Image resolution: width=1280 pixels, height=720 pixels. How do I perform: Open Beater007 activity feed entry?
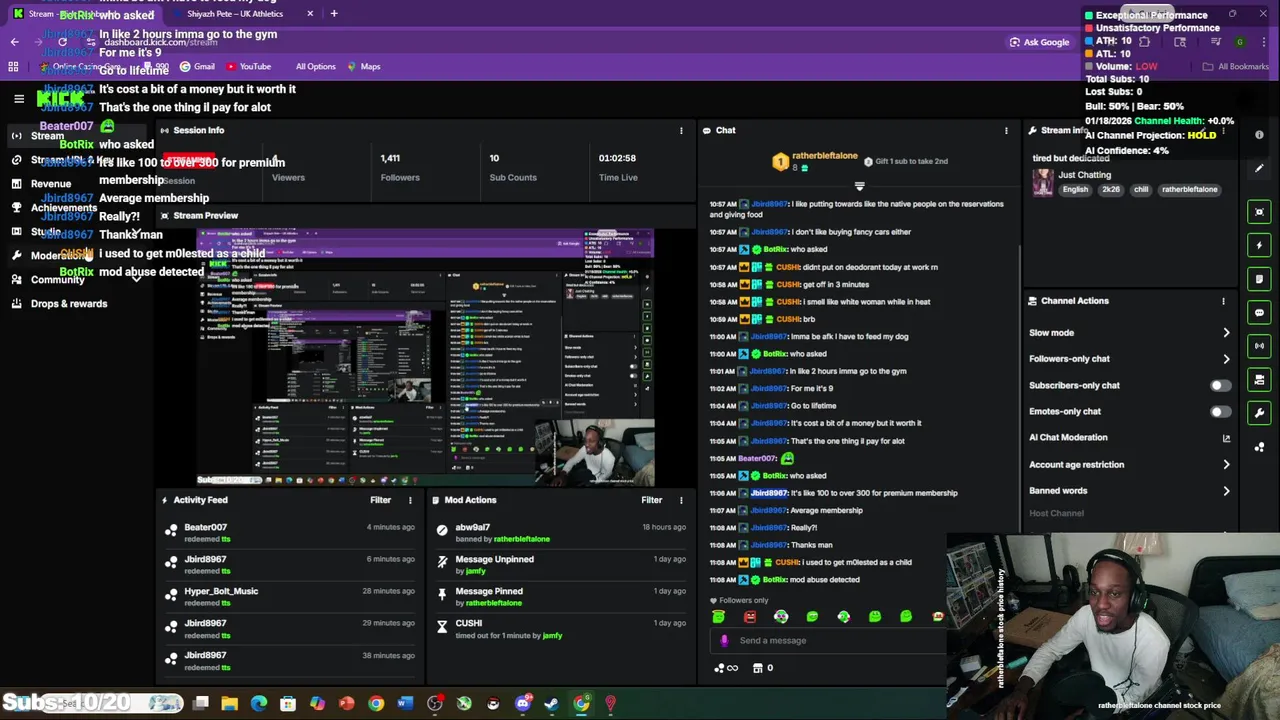pos(290,533)
